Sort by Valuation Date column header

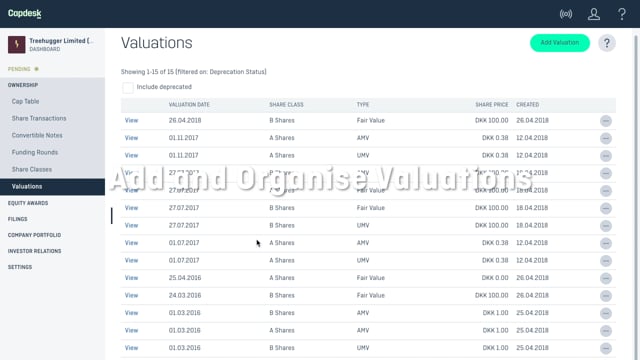(x=189, y=105)
